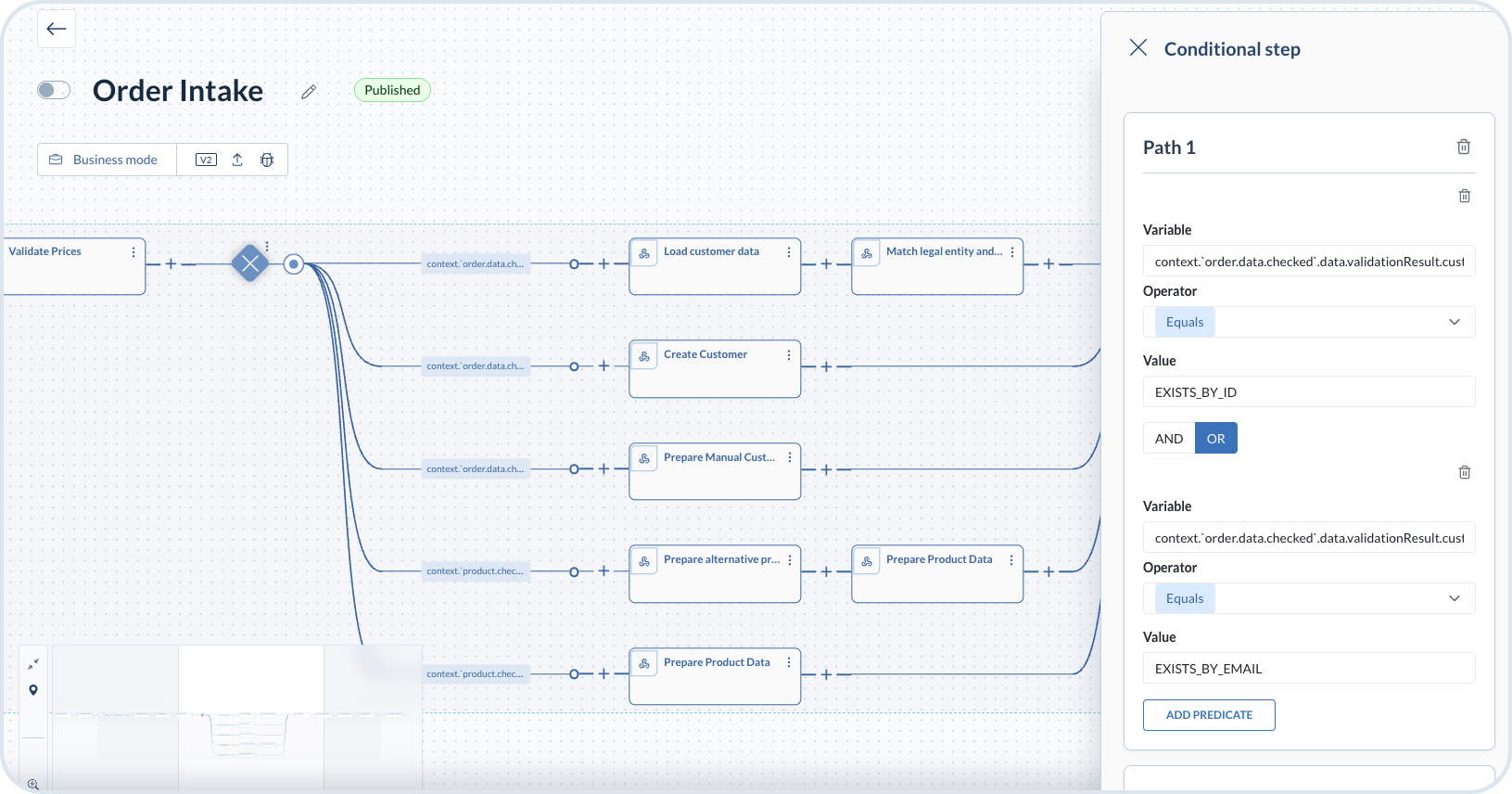Collapse the minimap with the shrink icon
Screen dimensions: 1512x794
(33, 664)
